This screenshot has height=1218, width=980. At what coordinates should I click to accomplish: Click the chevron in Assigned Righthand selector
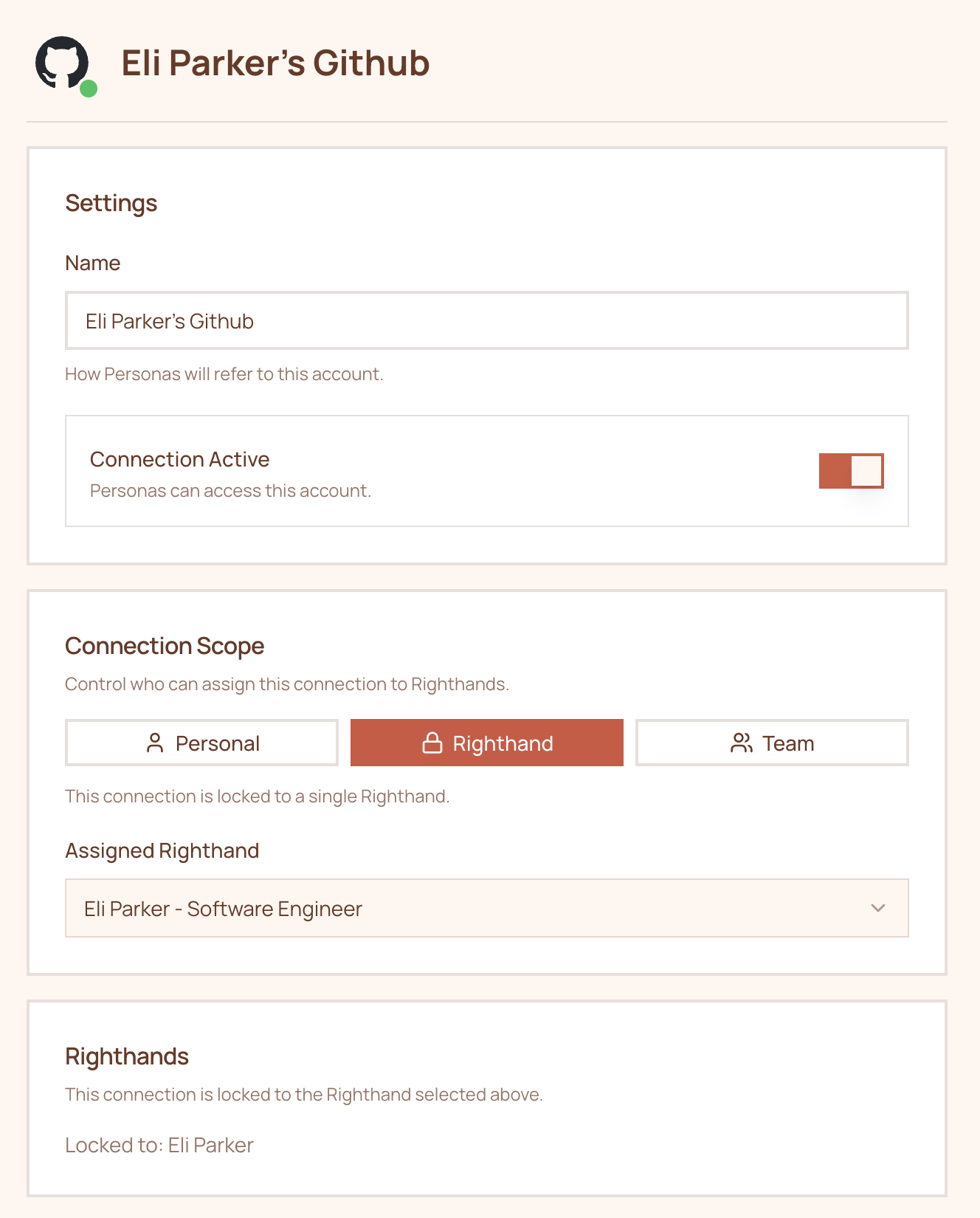pos(877,909)
